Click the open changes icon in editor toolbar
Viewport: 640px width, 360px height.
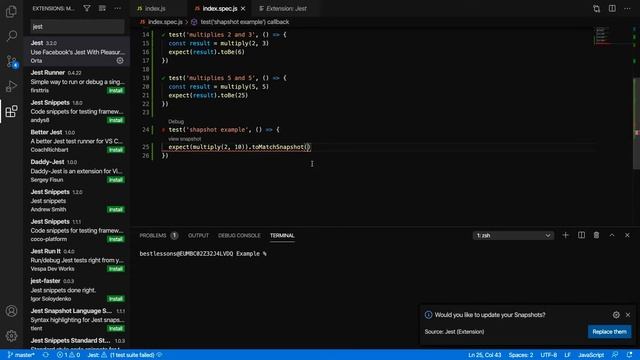tap(596, 8)
